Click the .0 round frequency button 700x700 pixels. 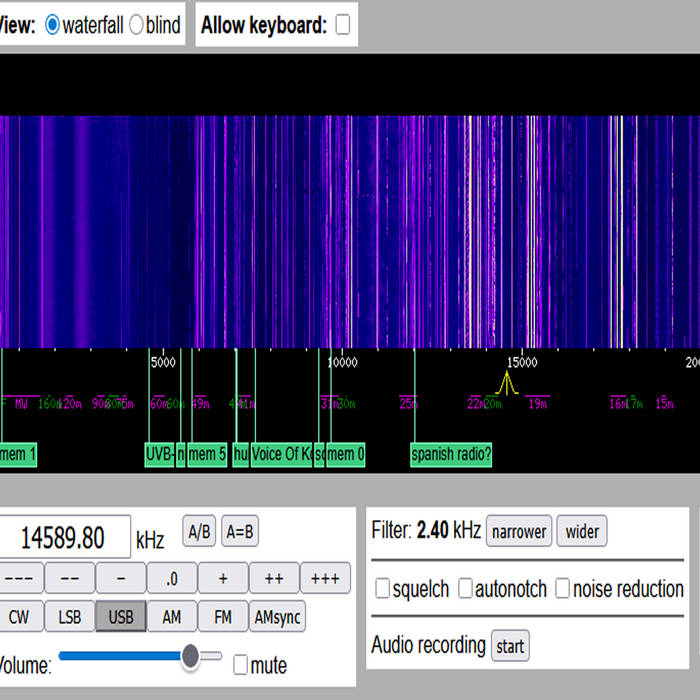[x=172, y=578]
